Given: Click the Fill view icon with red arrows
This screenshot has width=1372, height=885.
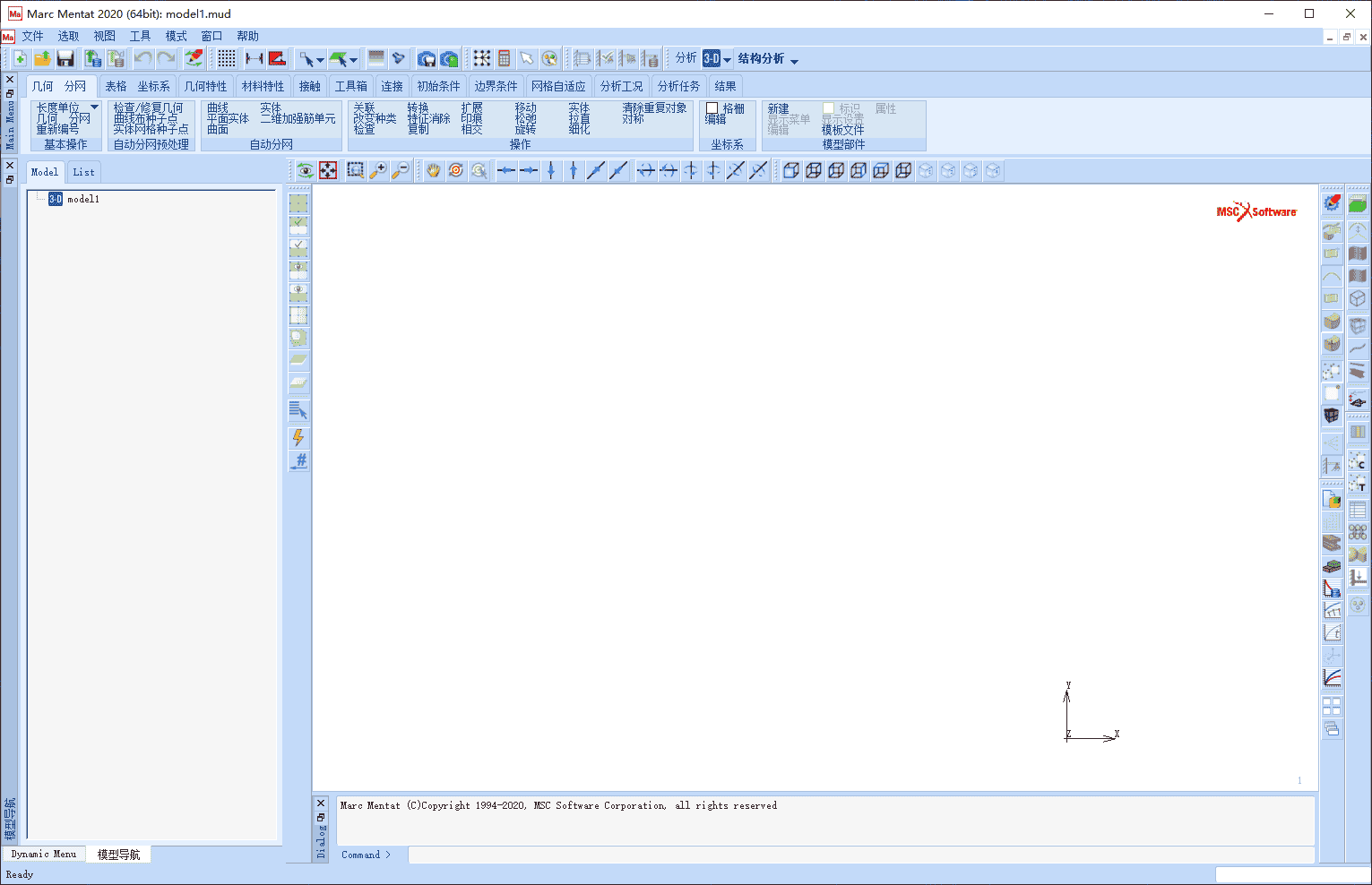Looking at the screenshot, I should (x=329, y=170).
